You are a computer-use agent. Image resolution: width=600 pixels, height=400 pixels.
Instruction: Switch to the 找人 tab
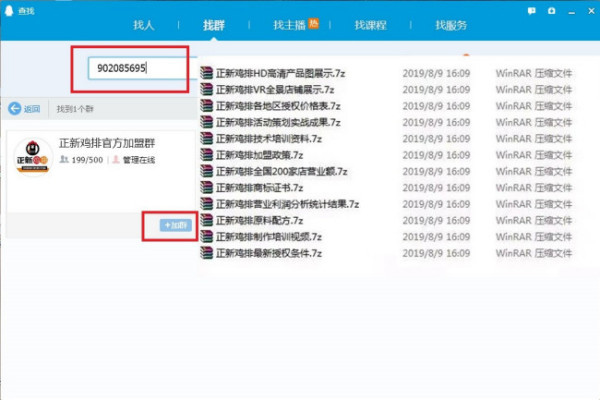point(143,25)
